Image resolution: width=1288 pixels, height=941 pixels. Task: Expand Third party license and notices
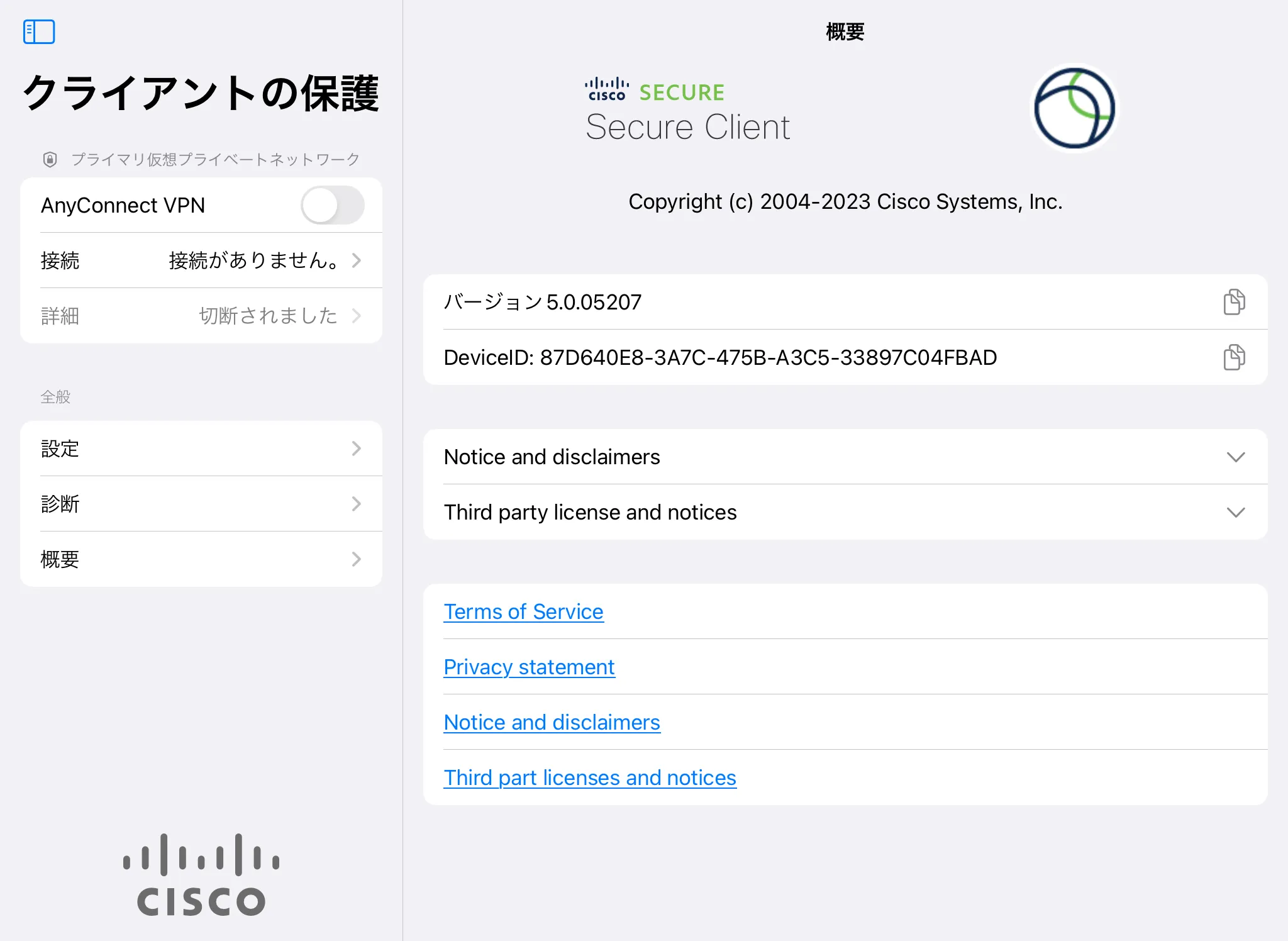tap(1235, 513)
